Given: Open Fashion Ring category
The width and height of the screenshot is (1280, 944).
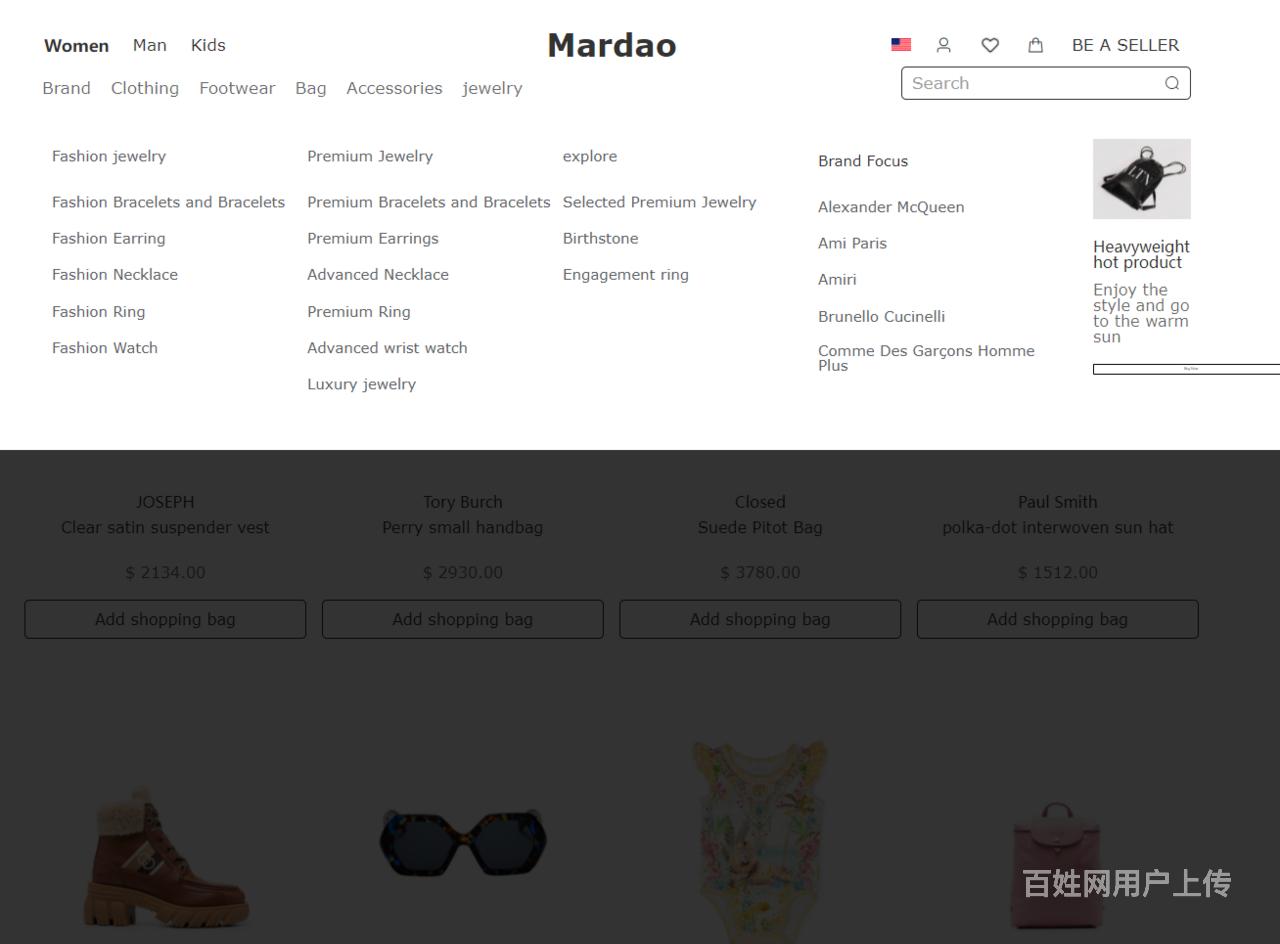Looking at the screenshot, I should click(99, 311).
